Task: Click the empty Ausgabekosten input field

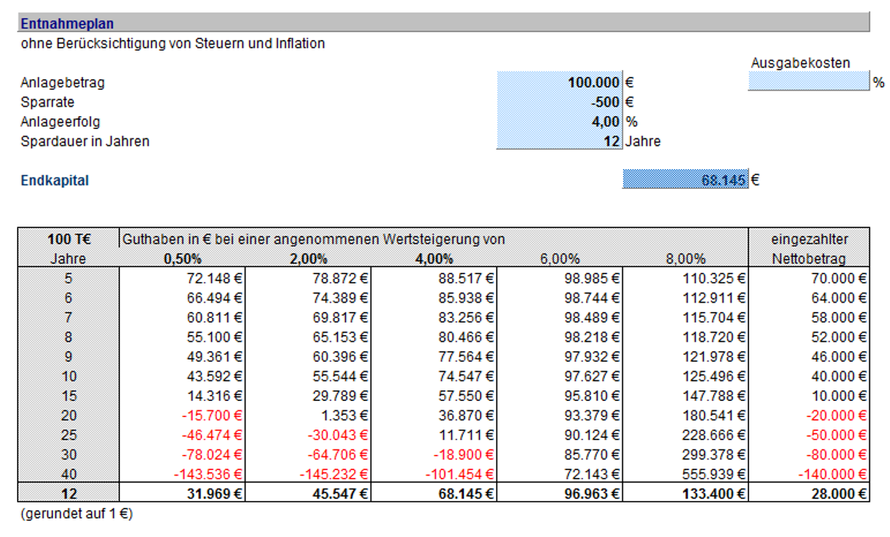Action: click(808, 83)
